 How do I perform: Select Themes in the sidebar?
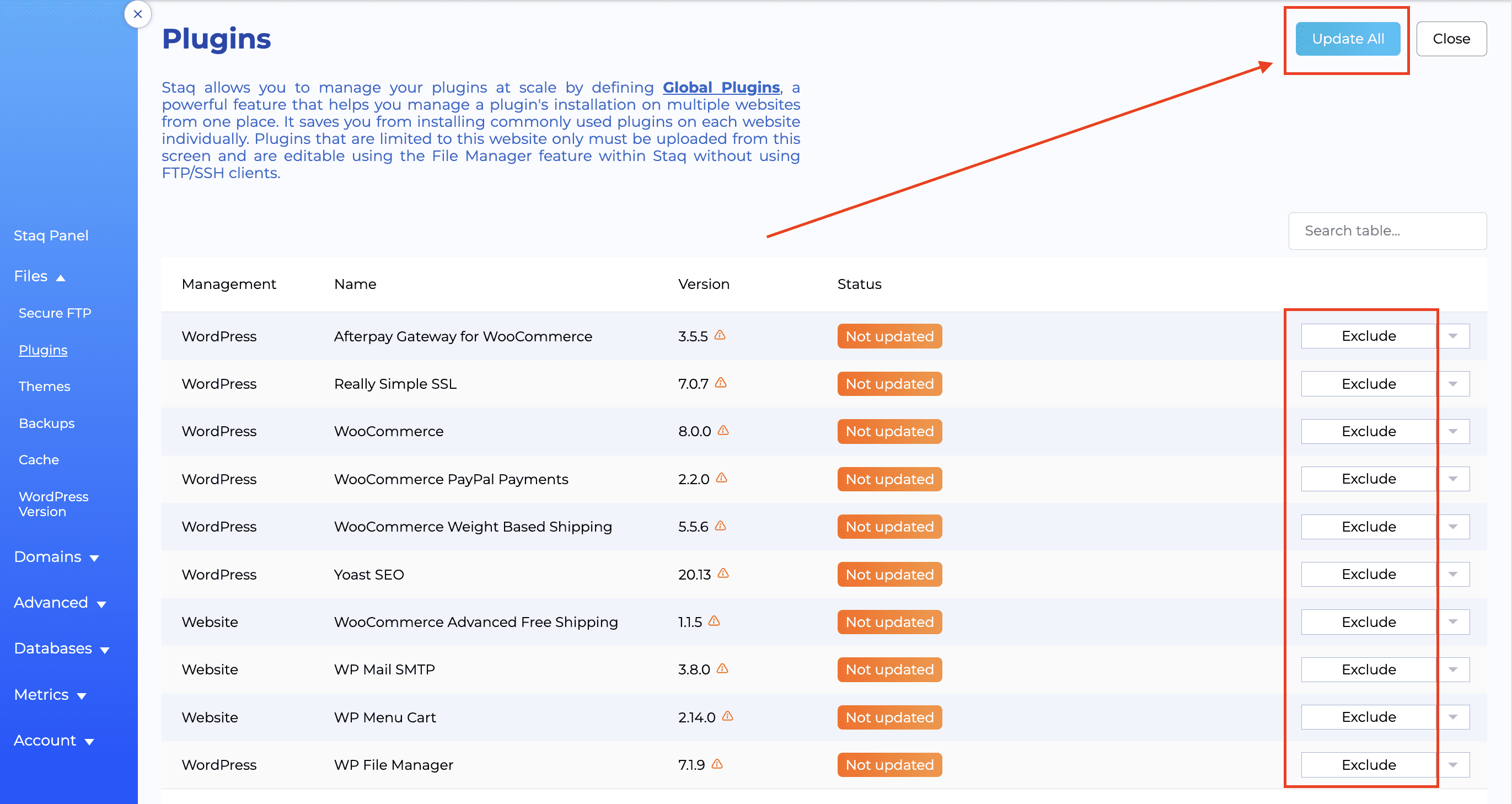(44, 386)
